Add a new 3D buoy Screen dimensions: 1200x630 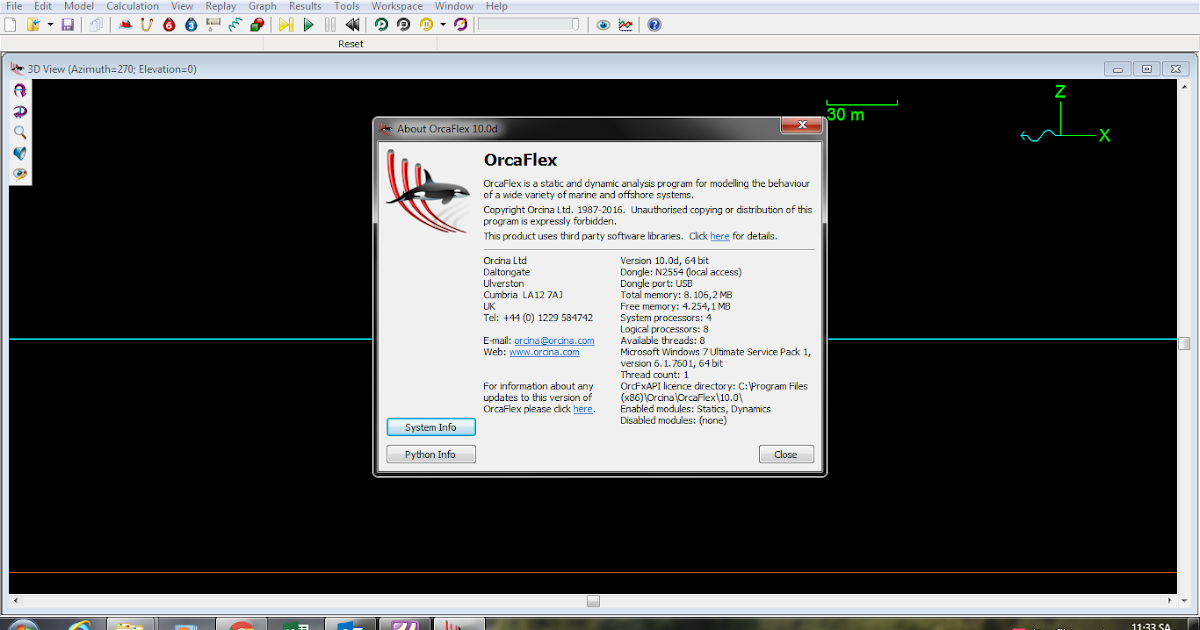click(190, 24)
